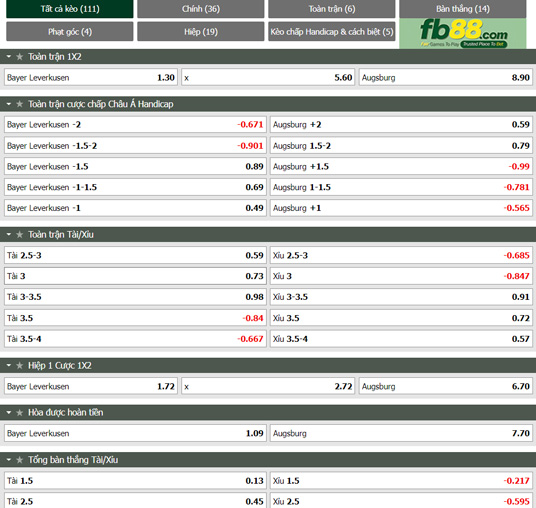Image resolution: width=536 pixels, height=508 pixels.
Task: Pick Augsburg +2 handicap at 0.59
Action: coord(401,124)
